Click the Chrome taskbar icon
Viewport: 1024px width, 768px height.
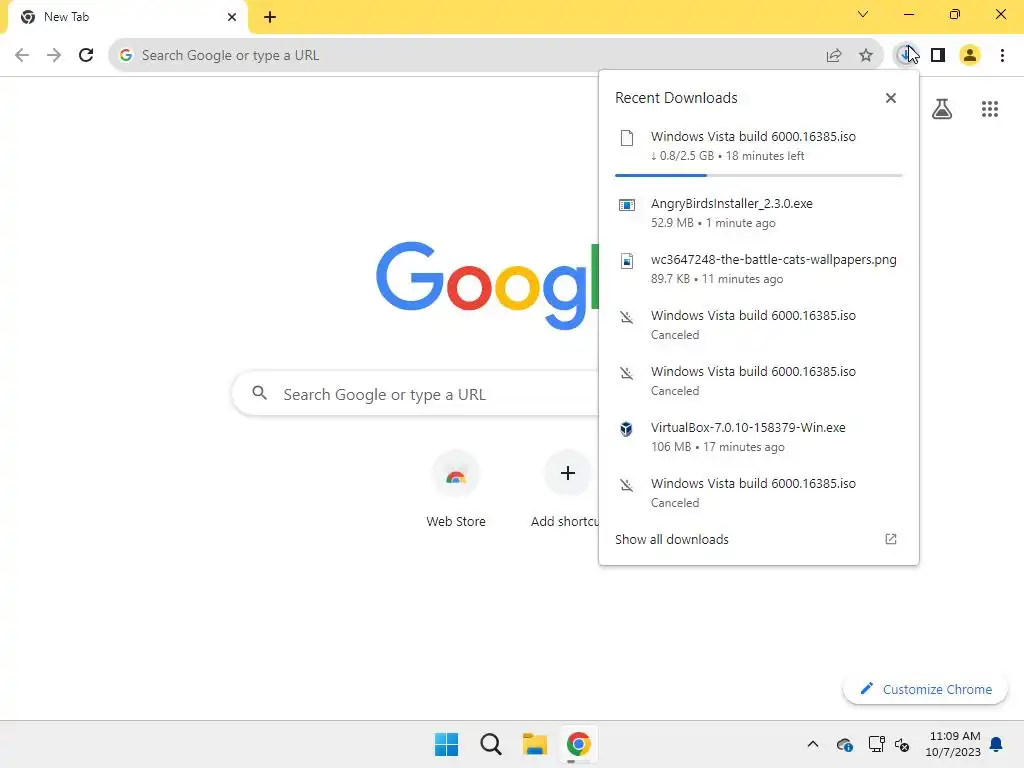tap(579, 744)
